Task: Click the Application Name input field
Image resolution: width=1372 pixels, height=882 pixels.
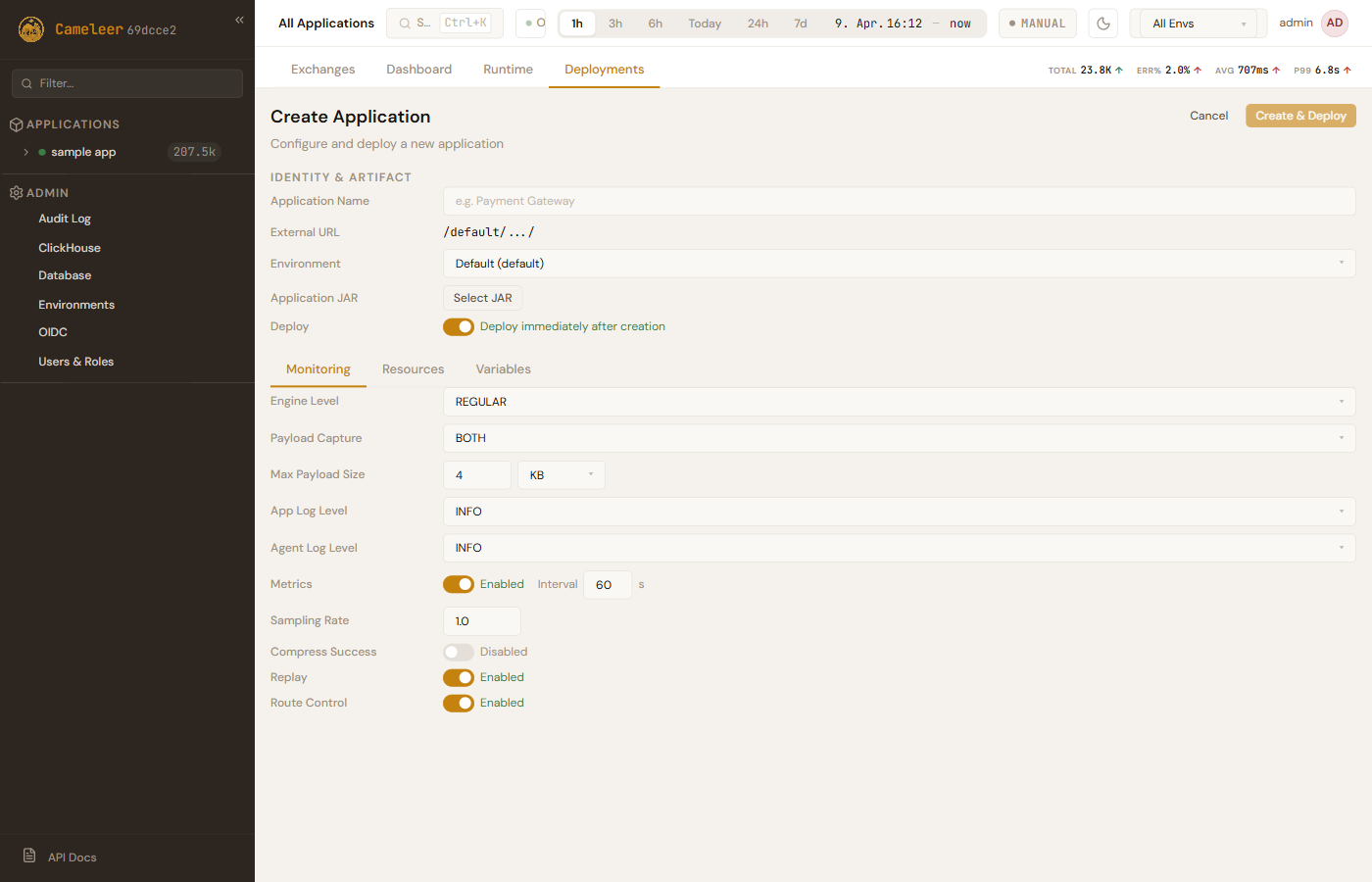Action: (899, 201)
